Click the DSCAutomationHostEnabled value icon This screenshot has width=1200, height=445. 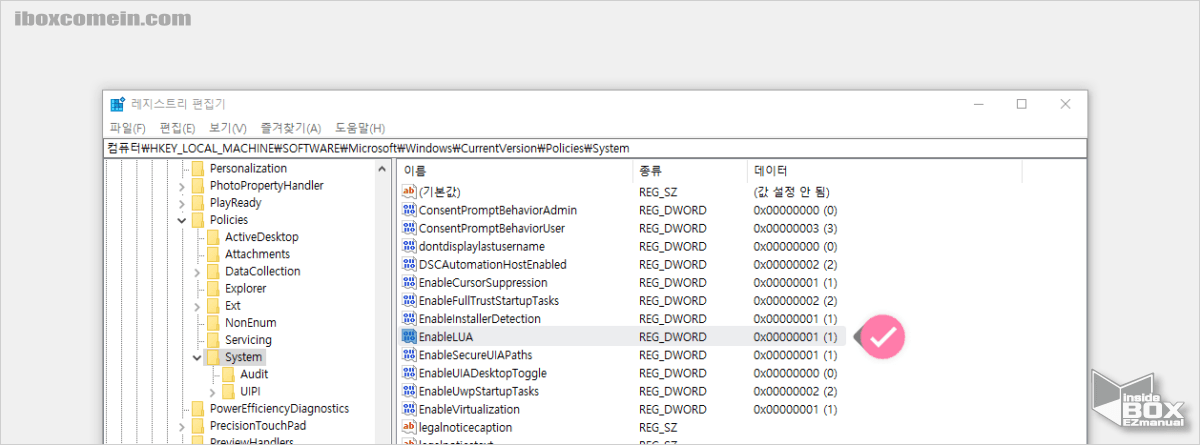point(408,265)
